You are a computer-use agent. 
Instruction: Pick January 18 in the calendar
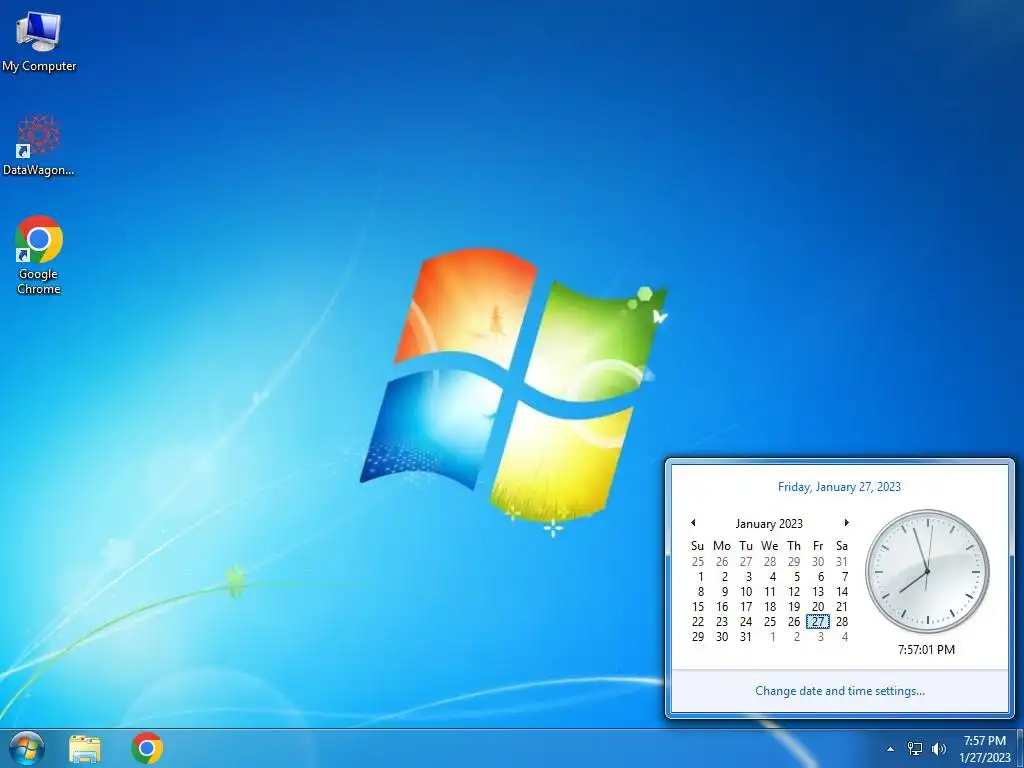[x=770, y=607]
